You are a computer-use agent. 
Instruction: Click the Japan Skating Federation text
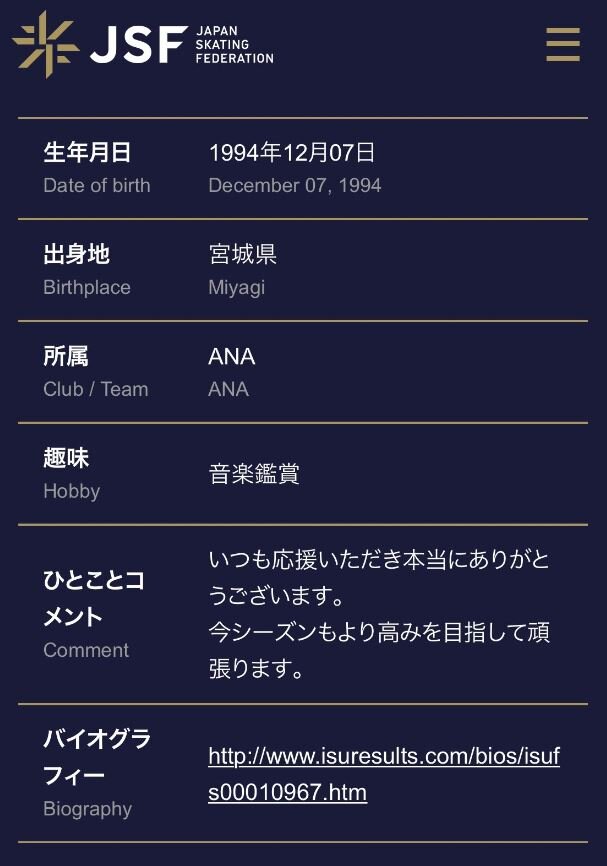(x=234, y=45)
